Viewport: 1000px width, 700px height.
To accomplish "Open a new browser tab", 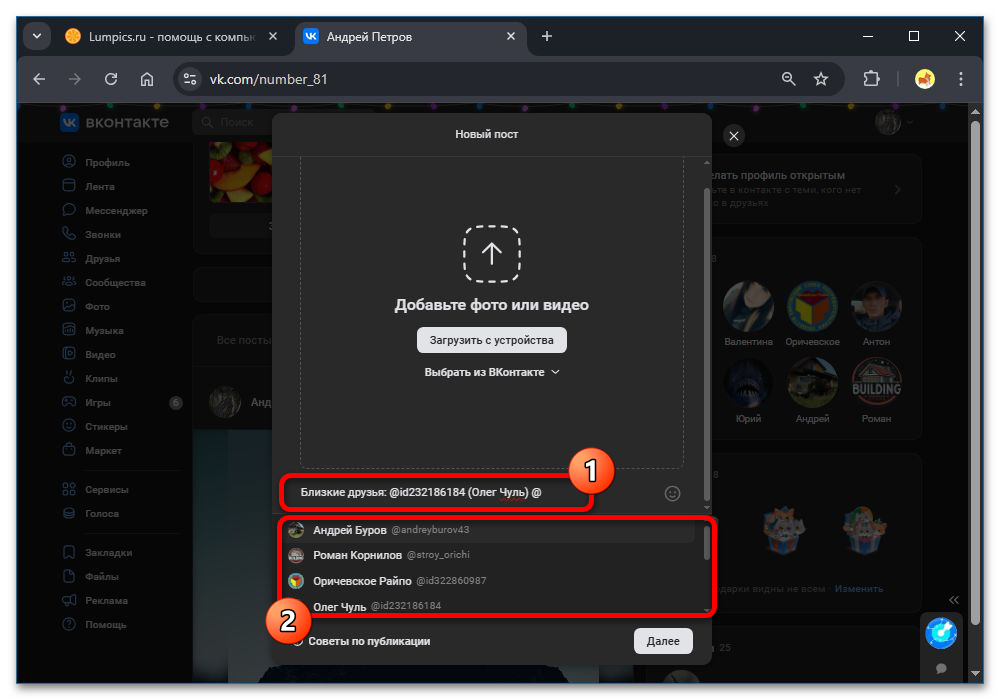I will click(547, 36).
